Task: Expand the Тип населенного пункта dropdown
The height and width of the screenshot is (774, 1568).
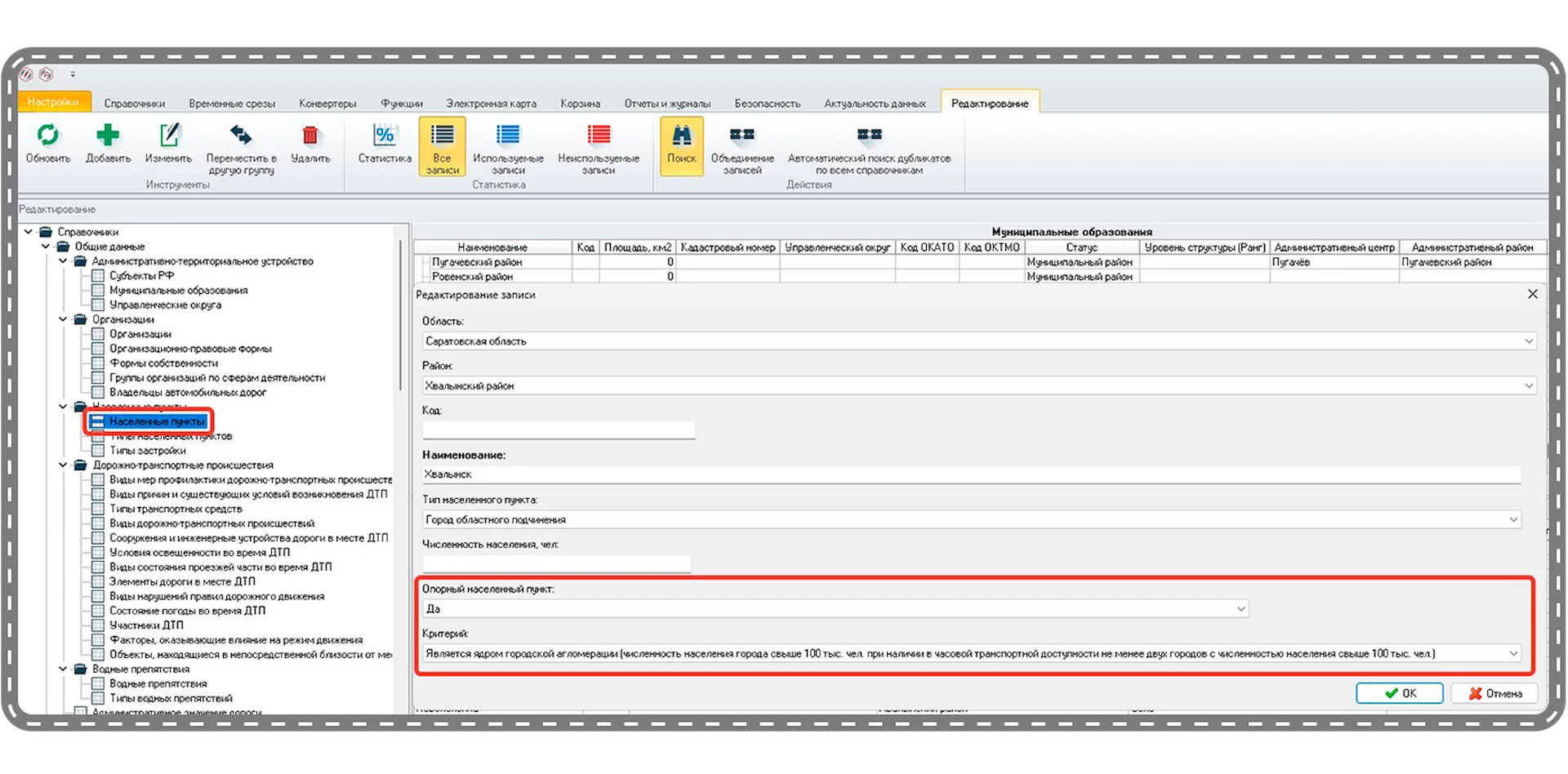Action: click(1512, 519)
